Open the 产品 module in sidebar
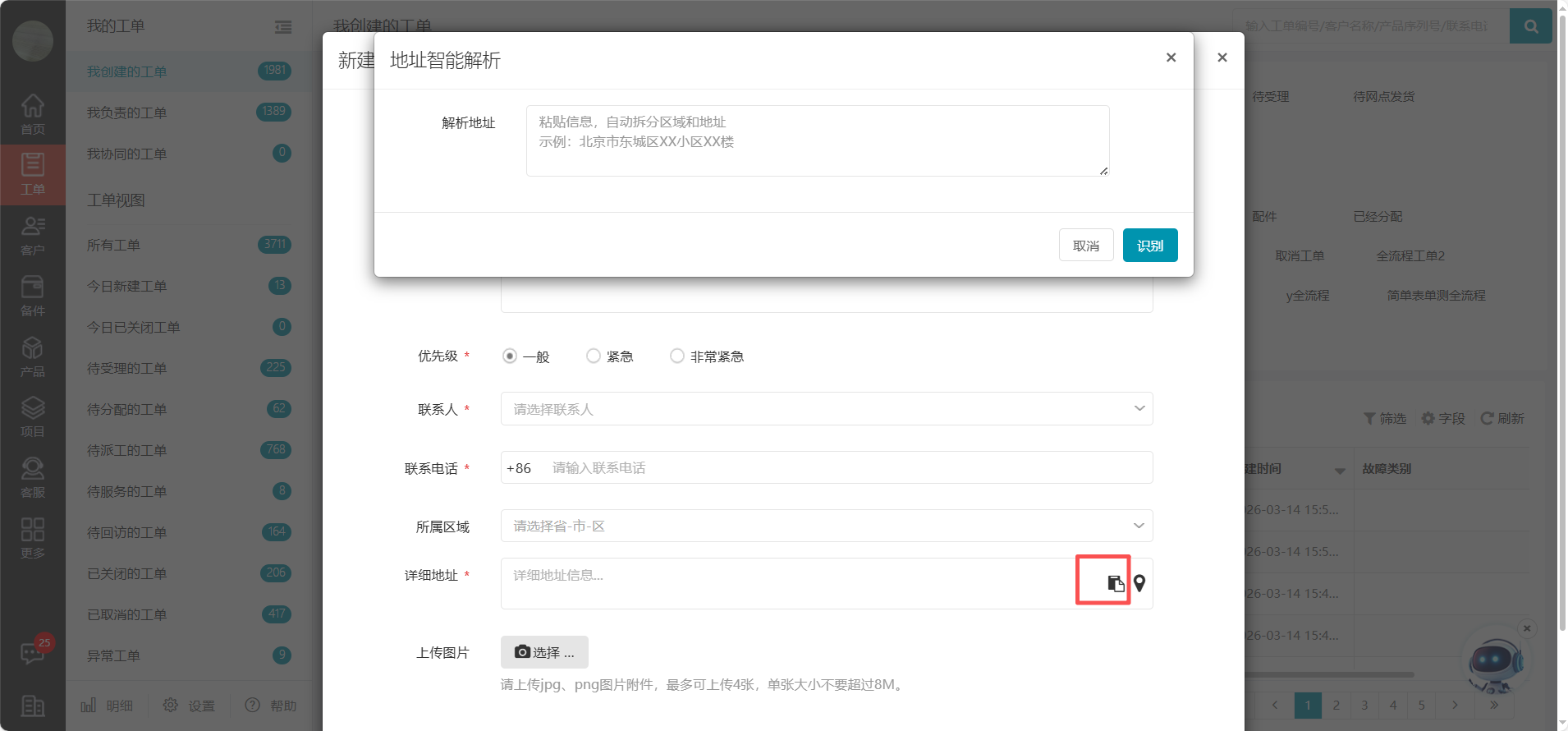Image resolution: width=1568 pixels, height=731 pixels. coord(33,356)
